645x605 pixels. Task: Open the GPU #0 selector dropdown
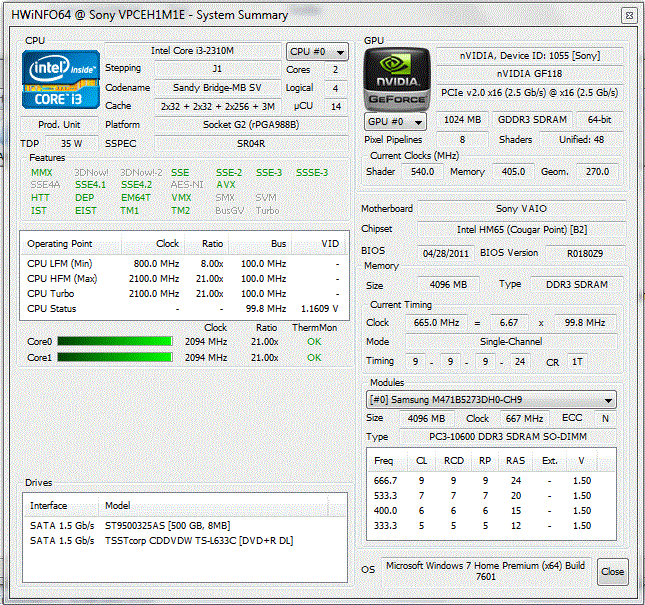tap(395, 122)
